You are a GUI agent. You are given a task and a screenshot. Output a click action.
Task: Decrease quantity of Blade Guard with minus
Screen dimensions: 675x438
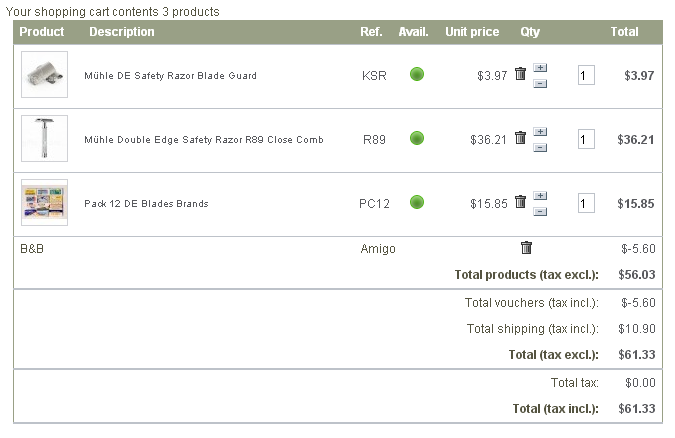[540, 83]
